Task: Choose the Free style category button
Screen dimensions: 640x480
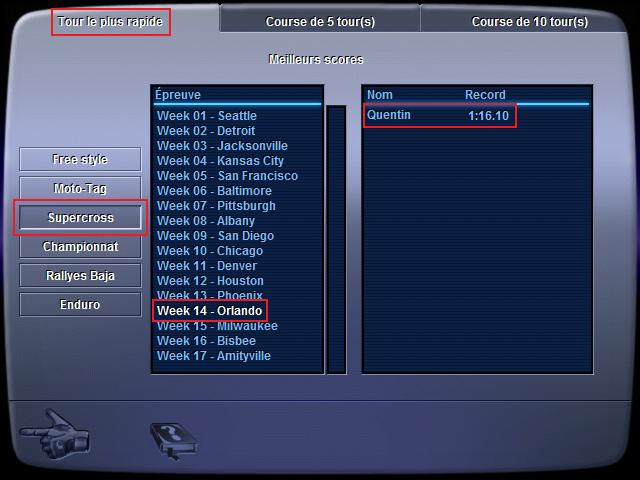Action: coord(80,159)
